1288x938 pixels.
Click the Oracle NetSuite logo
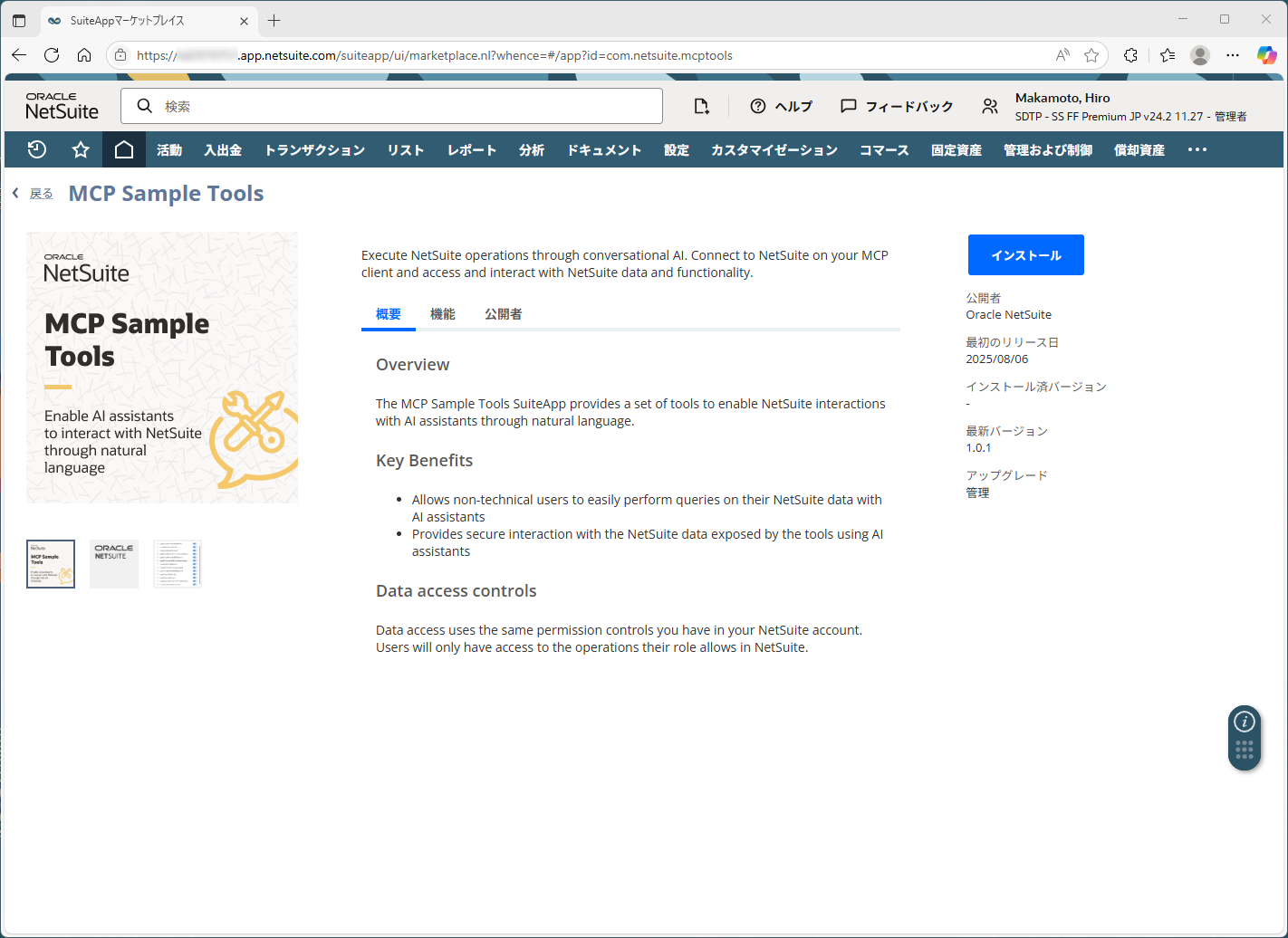click(x=62, y=106)
